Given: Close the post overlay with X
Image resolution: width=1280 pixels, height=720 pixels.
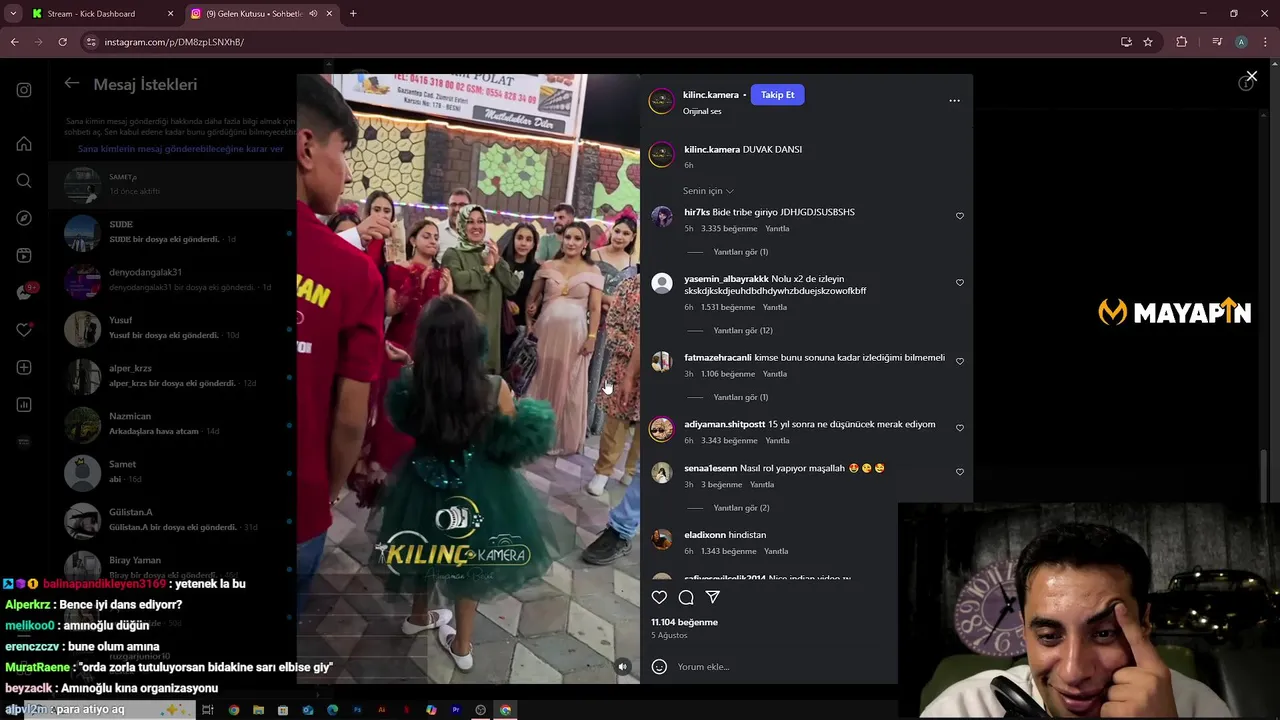Looking at the screenshot, I should point(1251,76).
